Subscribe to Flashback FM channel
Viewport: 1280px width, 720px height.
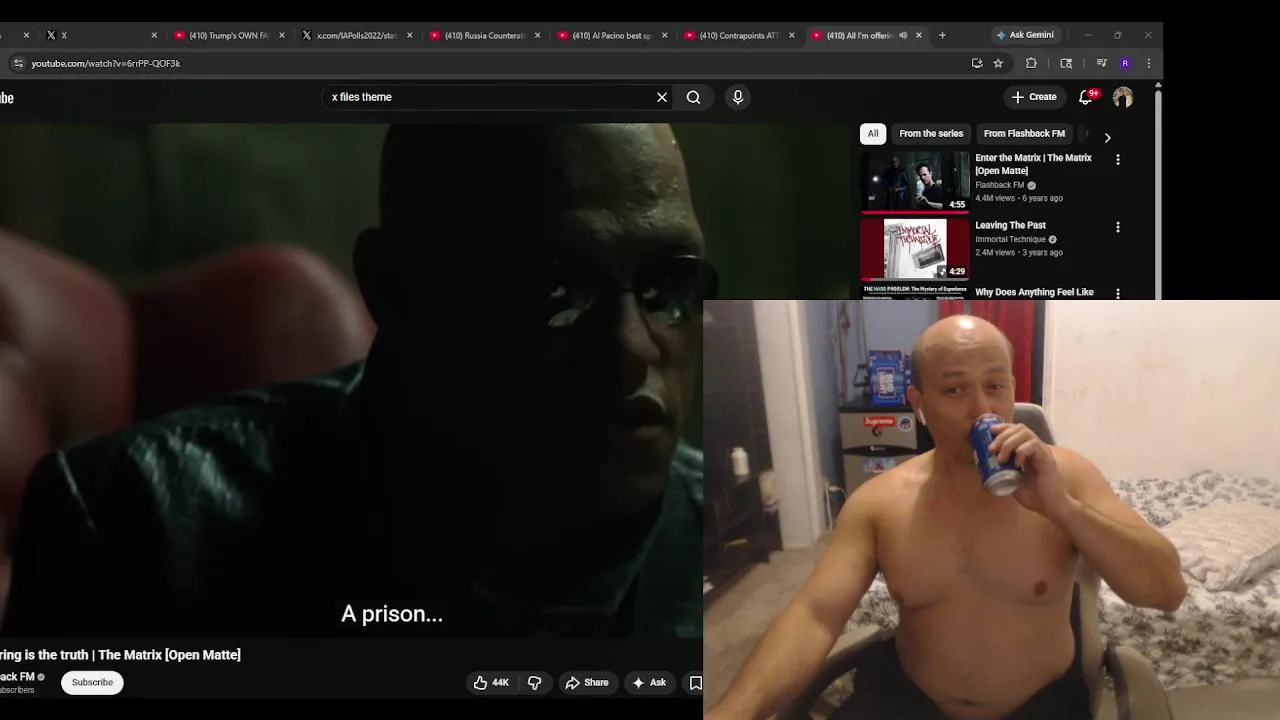pos(92,682)
